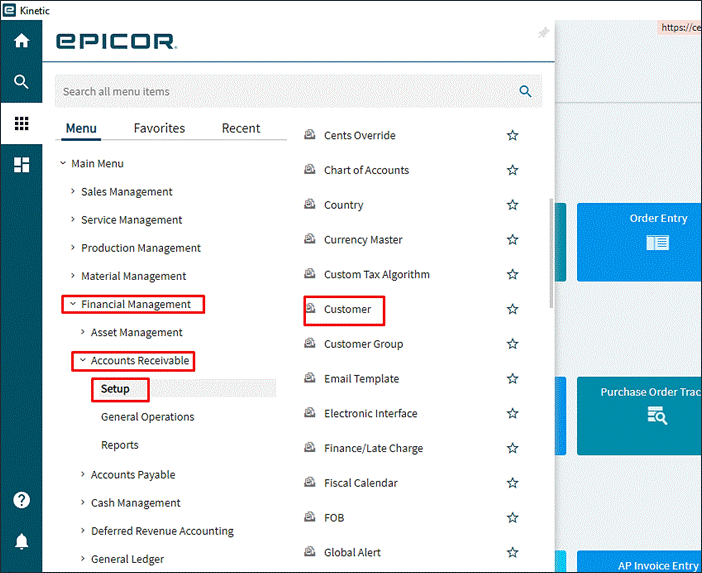Screen dimensions: 702x573
Task: Open the Customer program
Action: coord(347,309)
